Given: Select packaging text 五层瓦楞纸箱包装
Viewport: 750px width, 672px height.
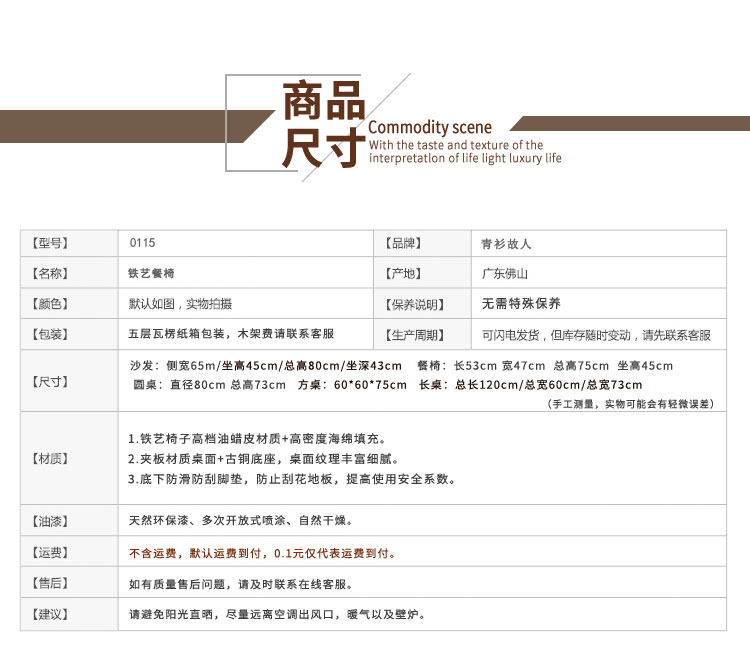Looking at the screenshot, I should pyautogui.click(x=176, y=334).
